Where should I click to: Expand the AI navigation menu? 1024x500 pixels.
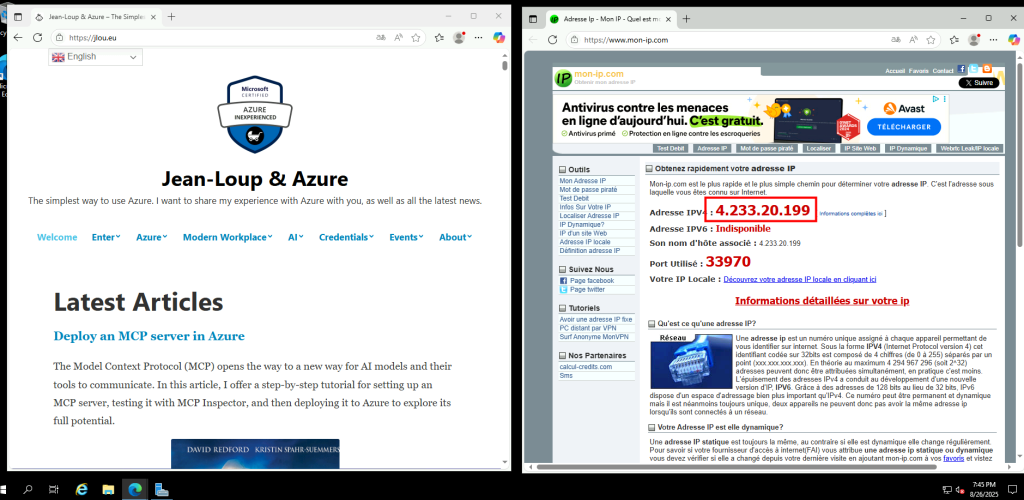tap(295, 237)
